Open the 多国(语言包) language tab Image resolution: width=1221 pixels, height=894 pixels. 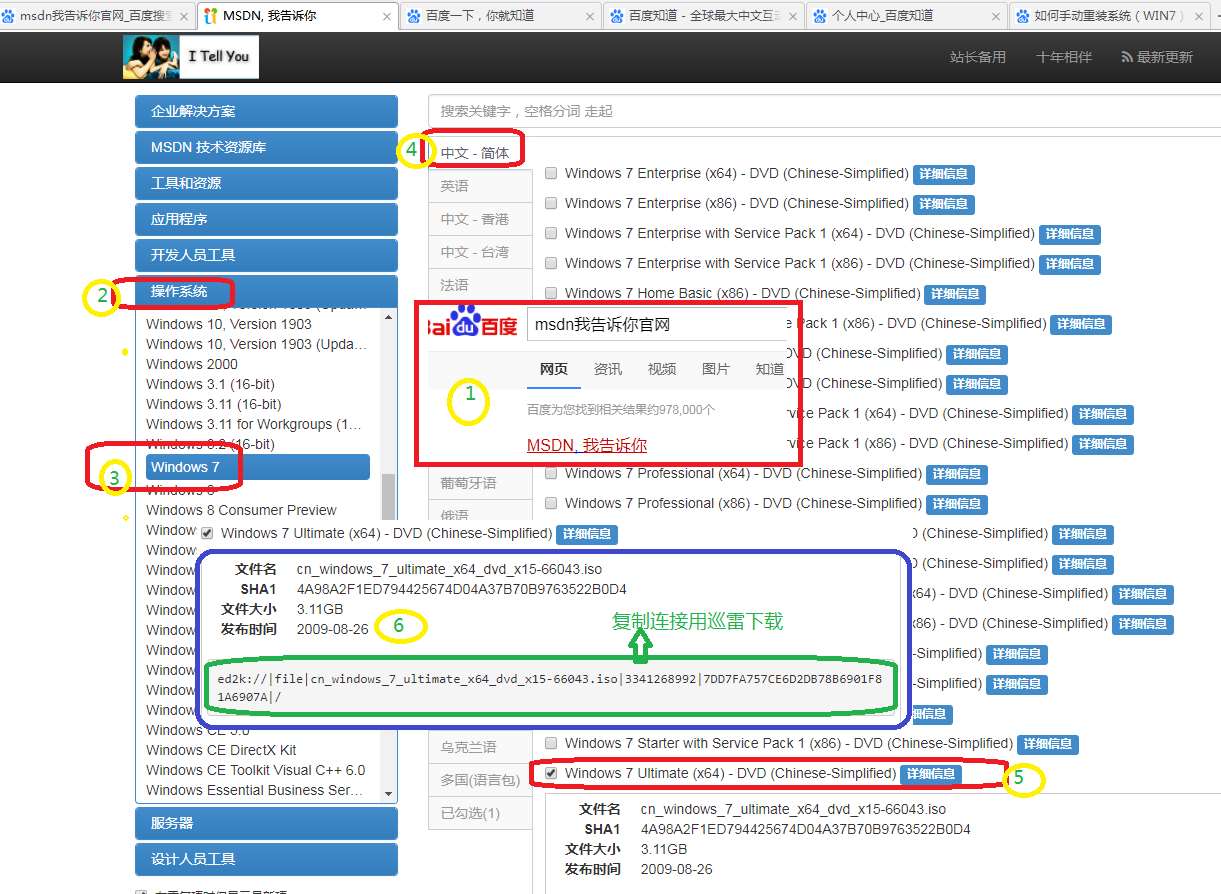(480, 780)
